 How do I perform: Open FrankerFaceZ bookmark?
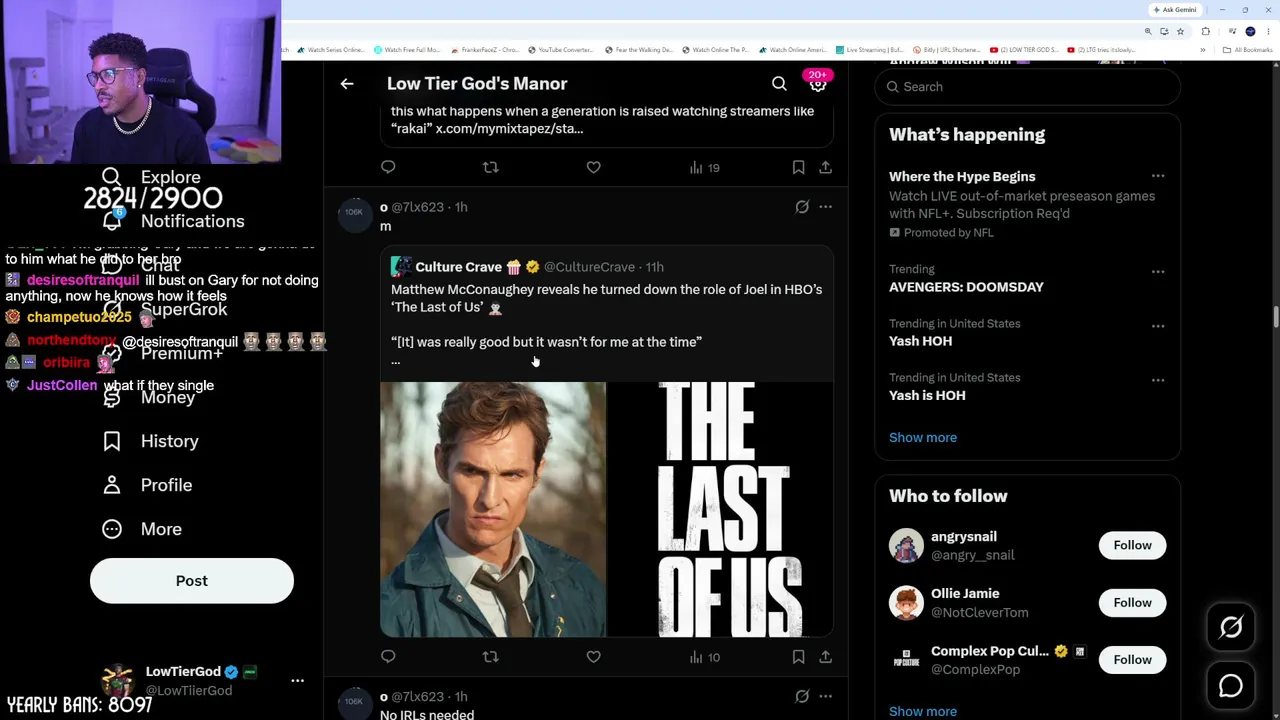486,50
